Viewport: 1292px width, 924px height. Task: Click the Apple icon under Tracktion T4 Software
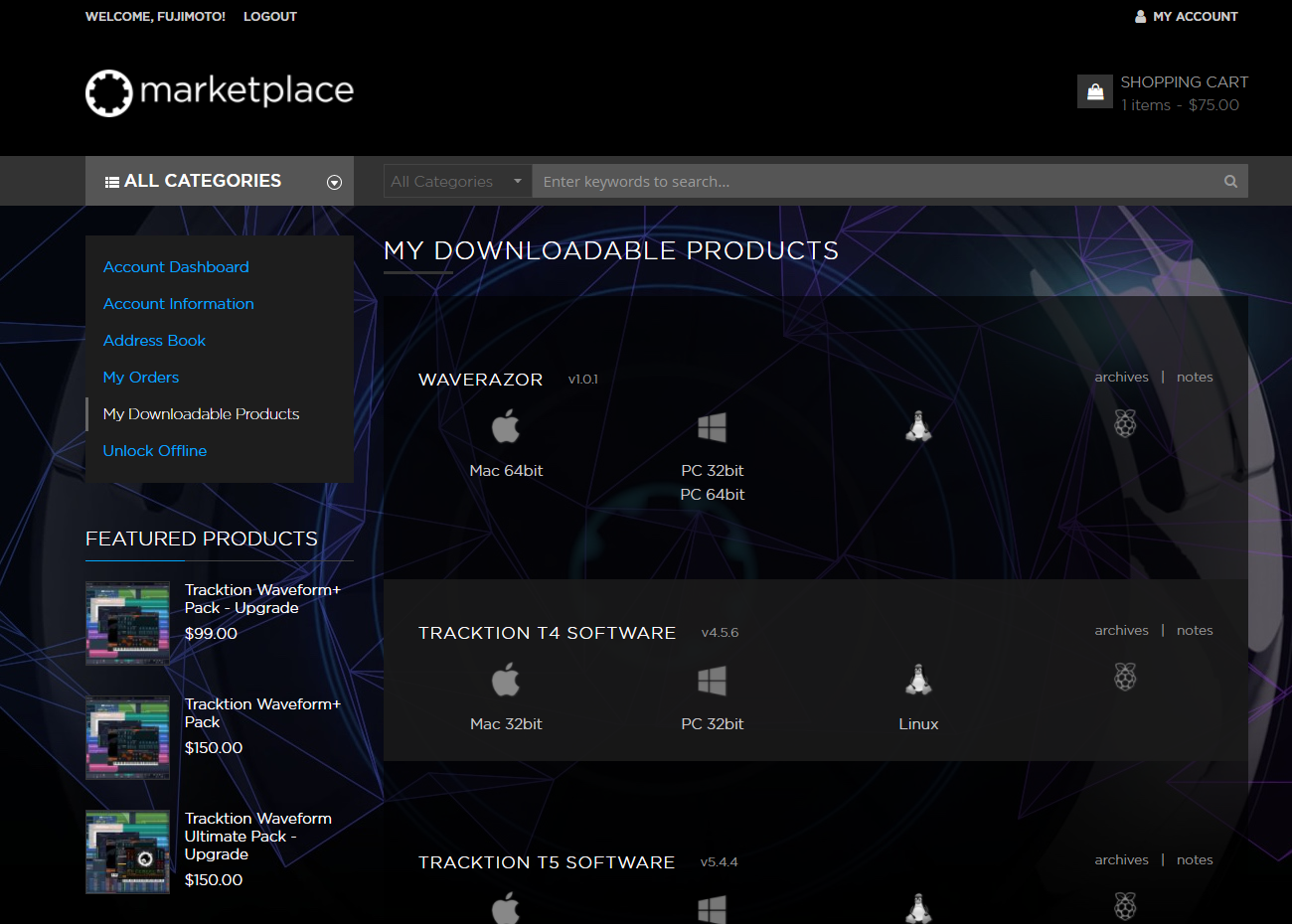pos(506,680)
